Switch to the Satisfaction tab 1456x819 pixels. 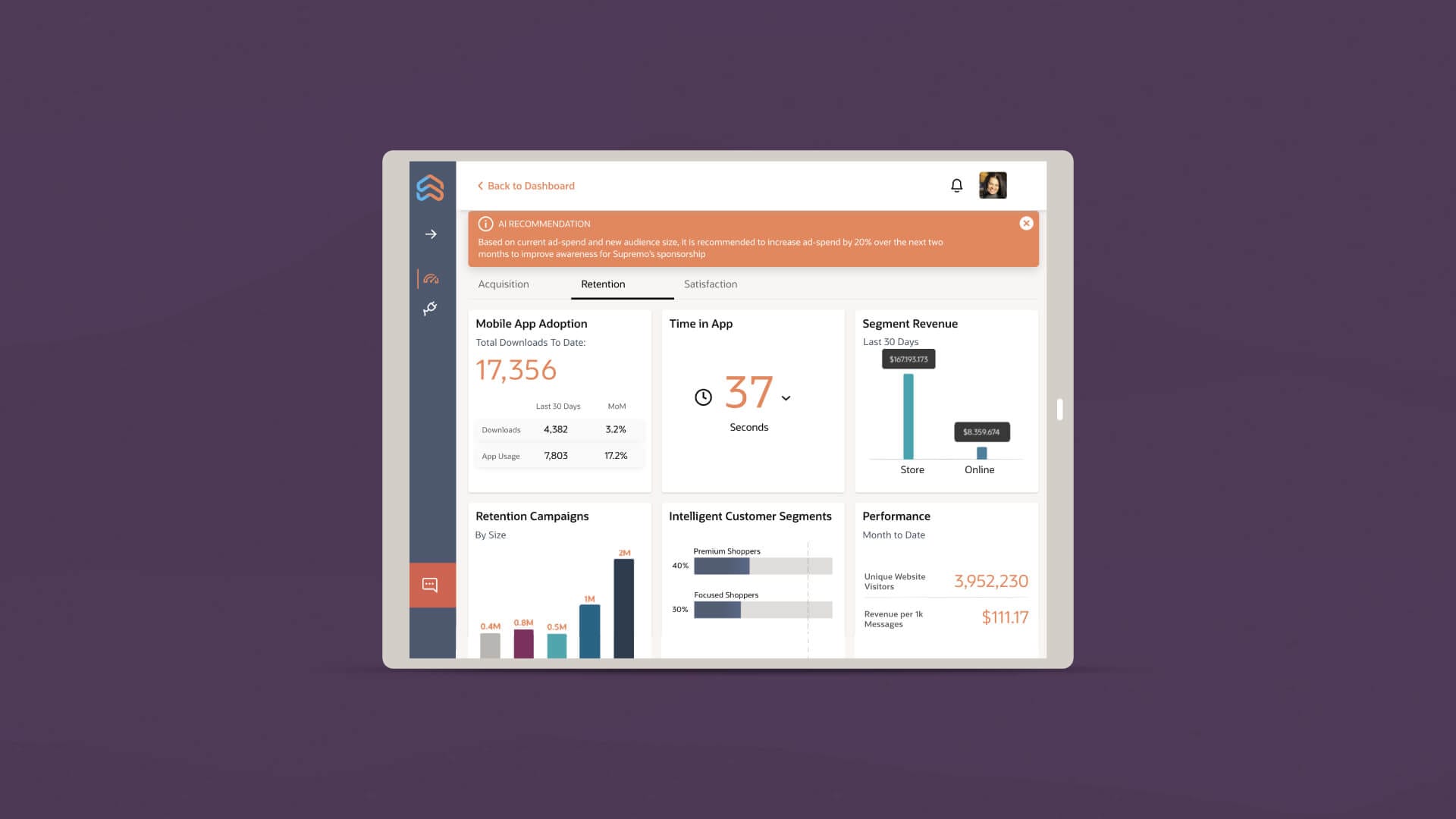(710, 284)
